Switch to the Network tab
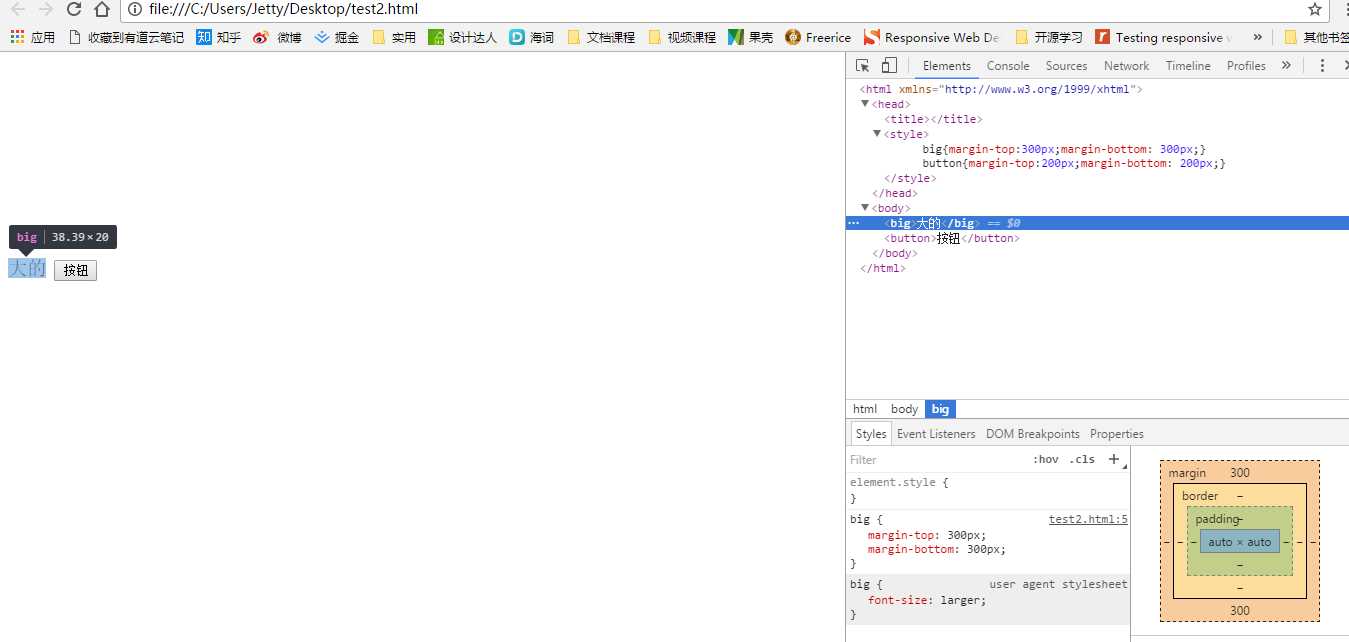Image resolution: width=1349 pixels, height=642 pixels. [1127, 66]
